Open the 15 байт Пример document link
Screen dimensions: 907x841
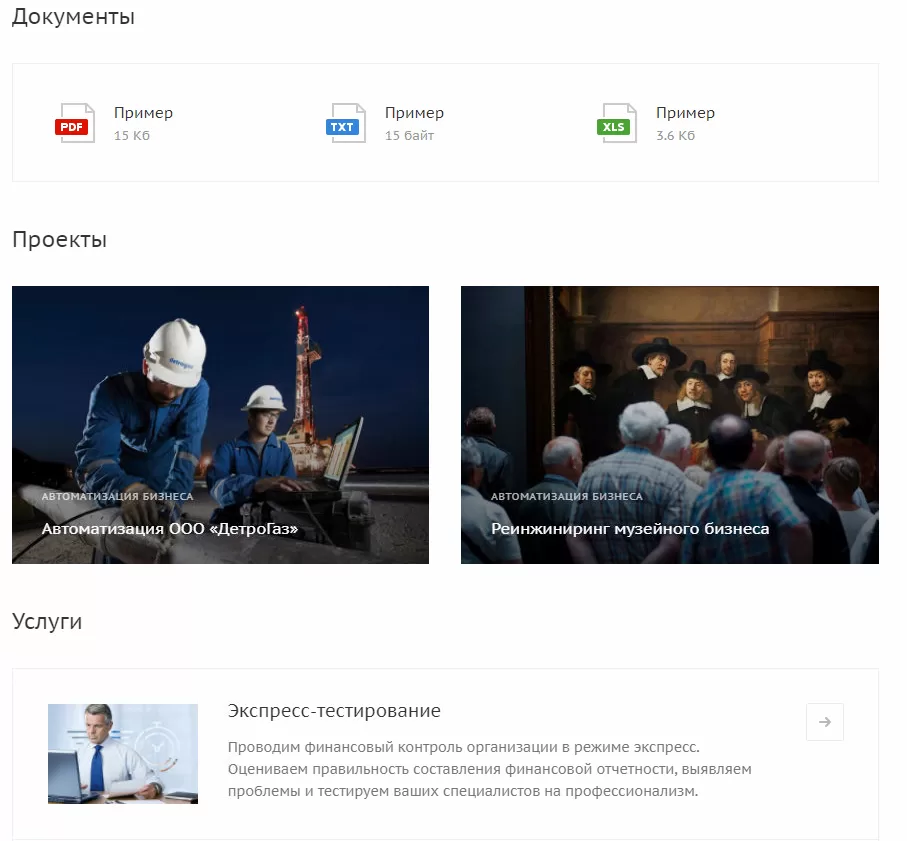[414, 113]
